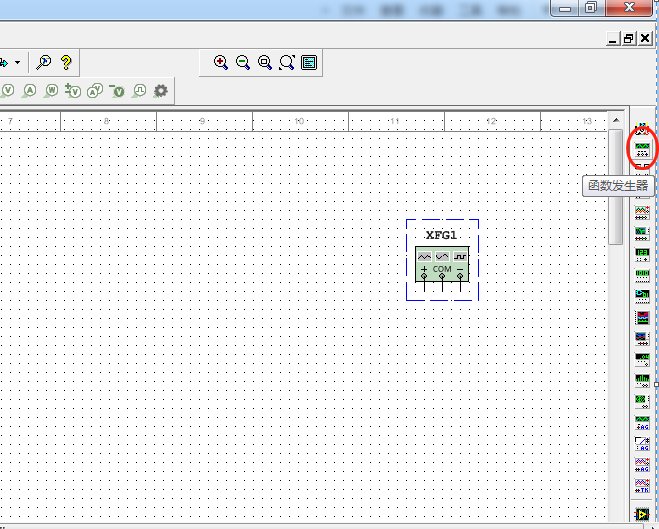Viewport: 659px width, 529px height.
Task: Place a power probe (W)
Action: (x=51, y=91)
